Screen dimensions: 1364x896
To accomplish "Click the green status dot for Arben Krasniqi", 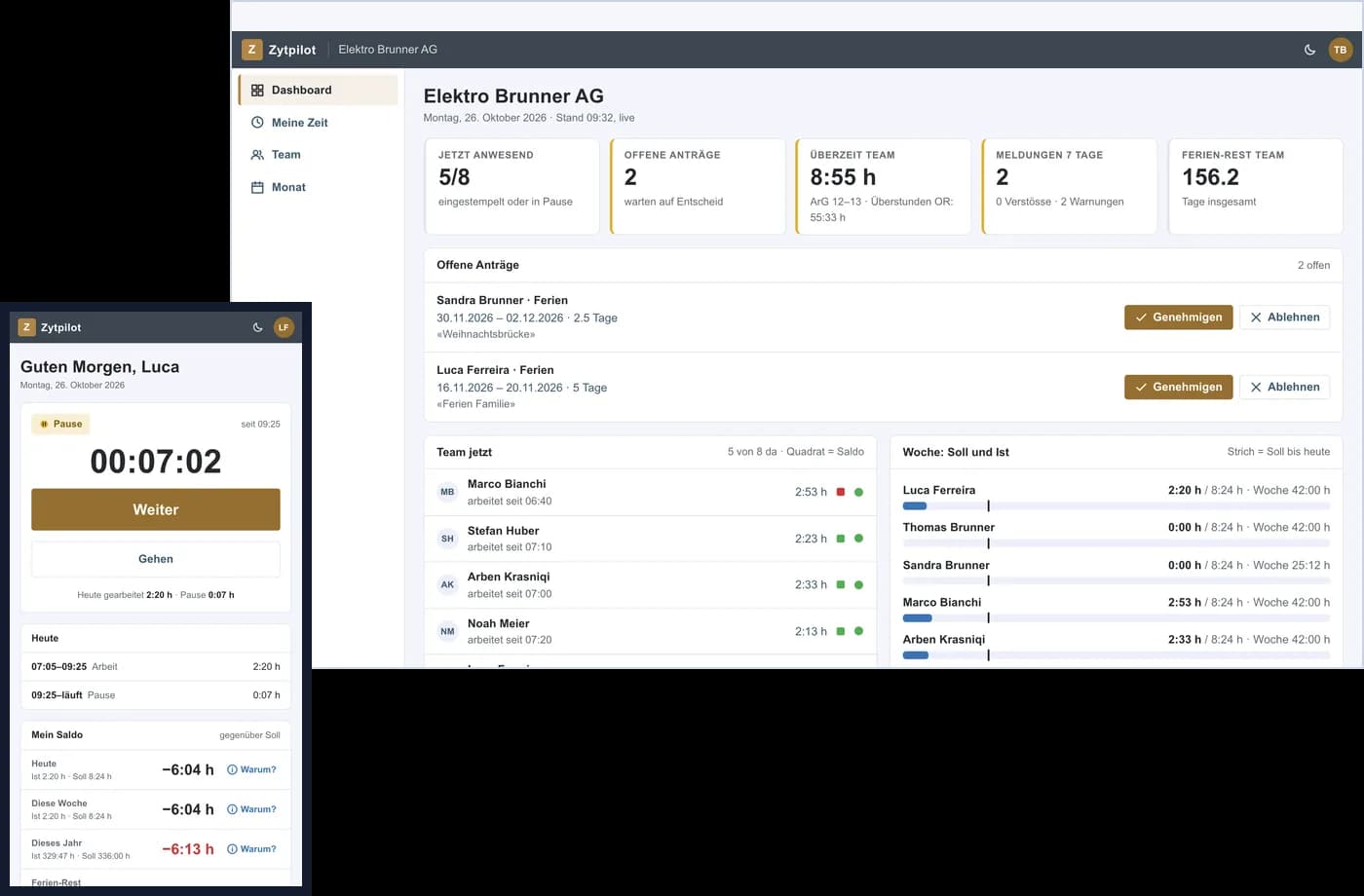I will click(x=858, y=585).
